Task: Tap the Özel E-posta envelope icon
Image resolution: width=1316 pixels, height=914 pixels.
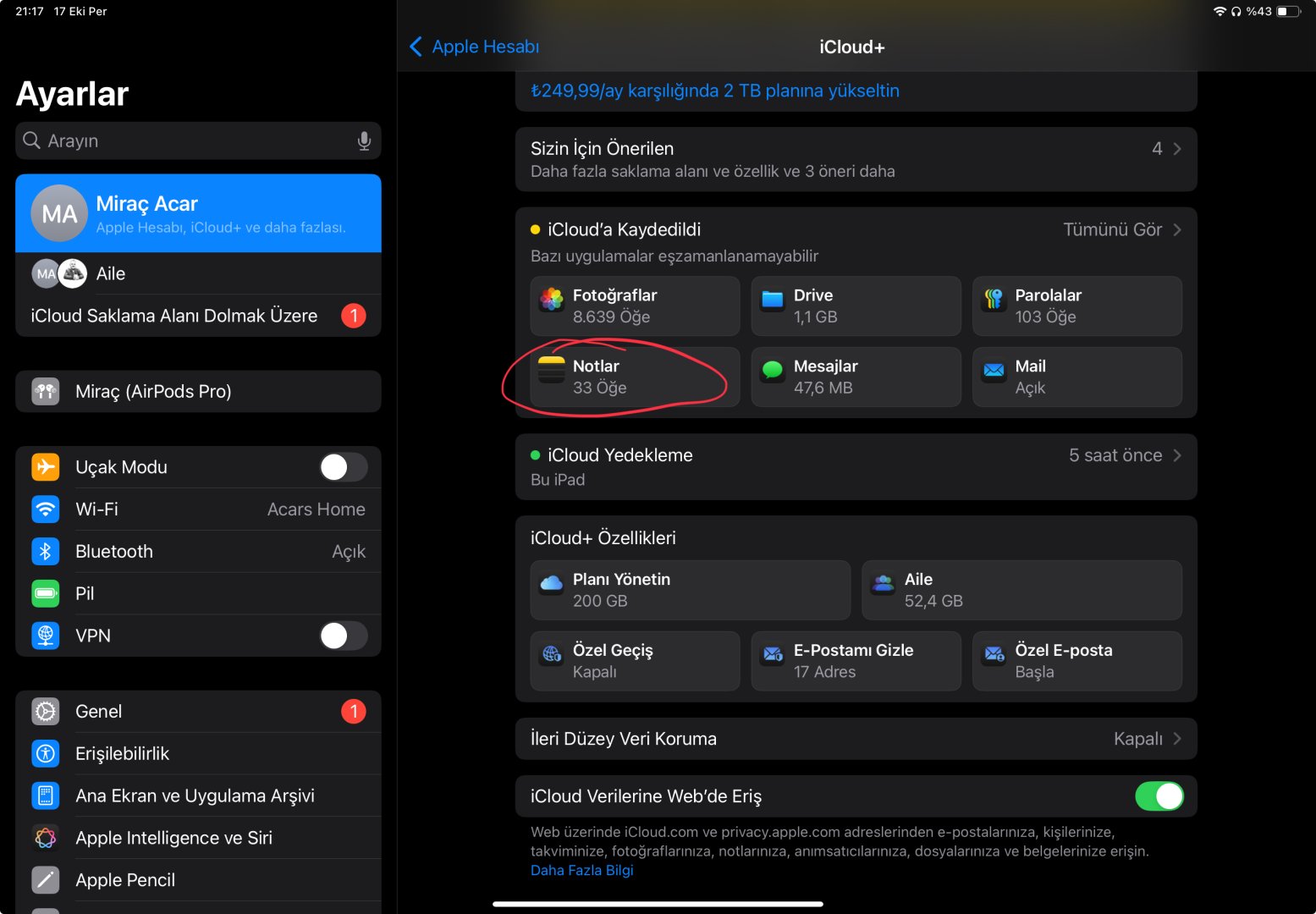Action: point(994,654)
